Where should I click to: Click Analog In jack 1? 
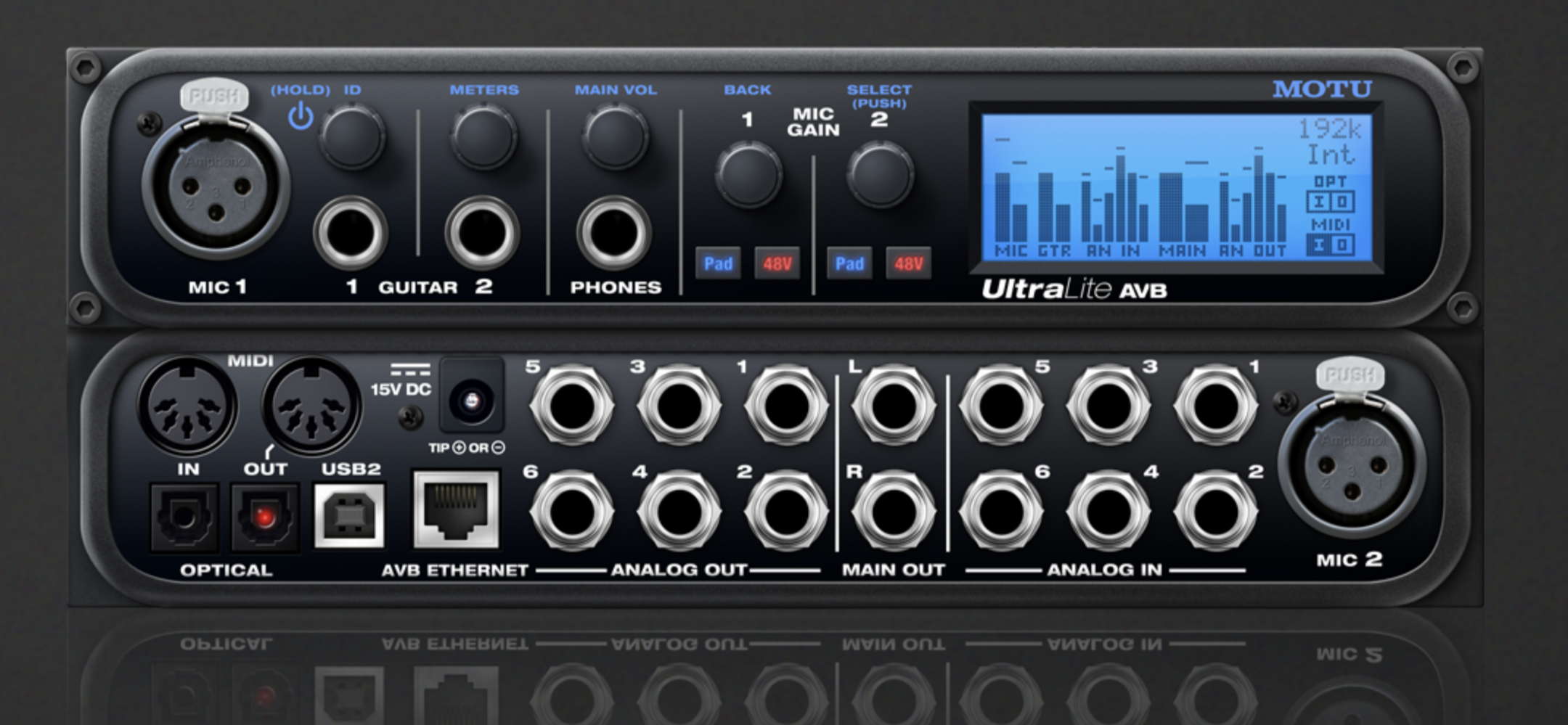[1216, 406]
